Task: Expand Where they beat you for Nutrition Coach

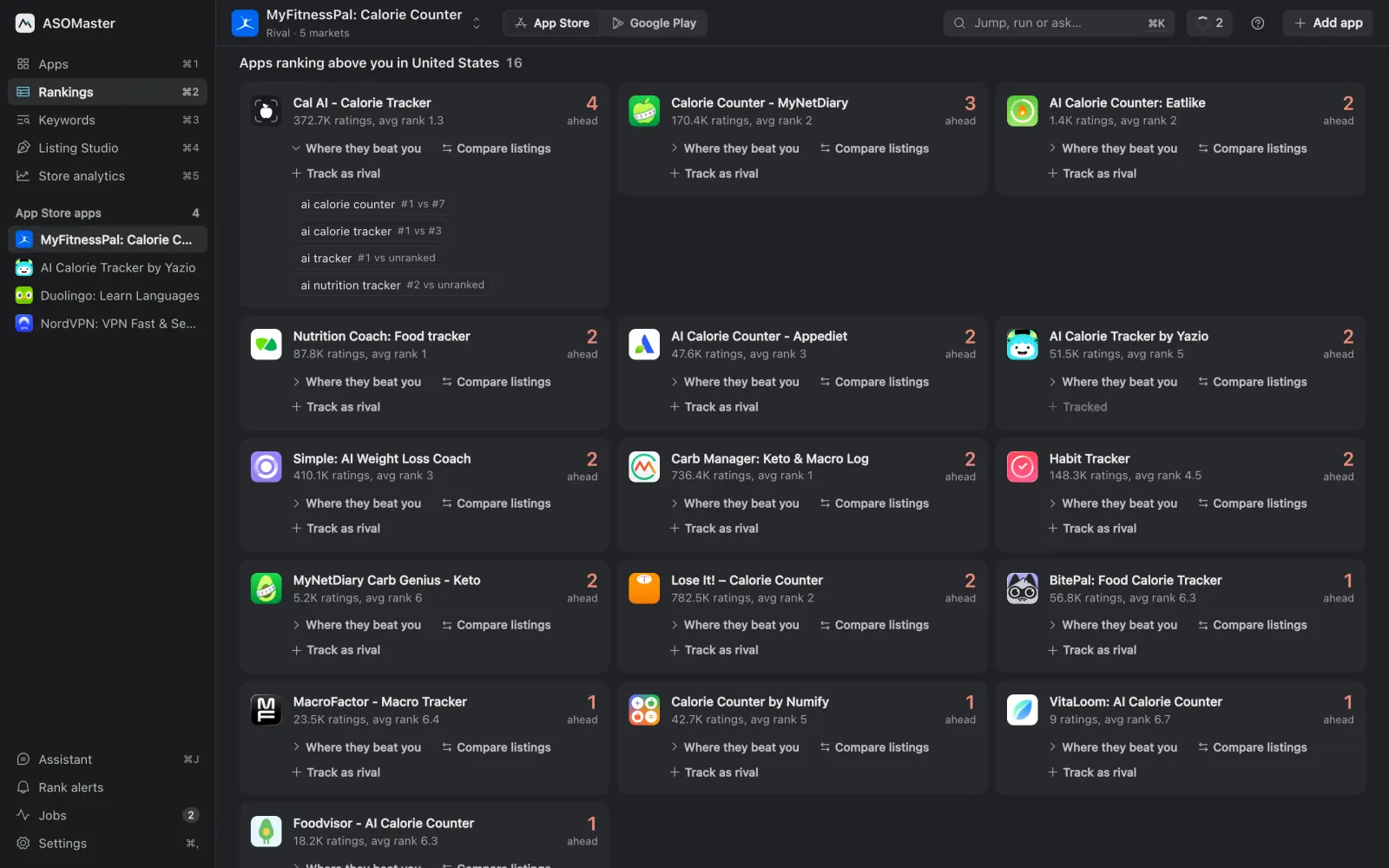Action: pos(356,382)
